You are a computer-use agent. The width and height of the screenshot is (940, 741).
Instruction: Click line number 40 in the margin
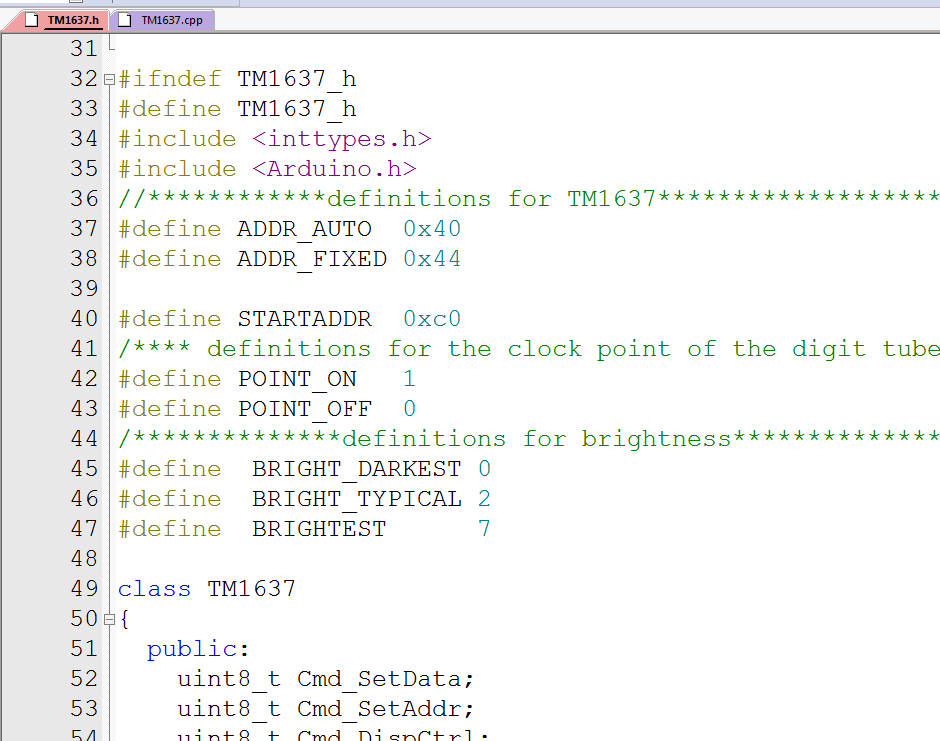(83, 318)
